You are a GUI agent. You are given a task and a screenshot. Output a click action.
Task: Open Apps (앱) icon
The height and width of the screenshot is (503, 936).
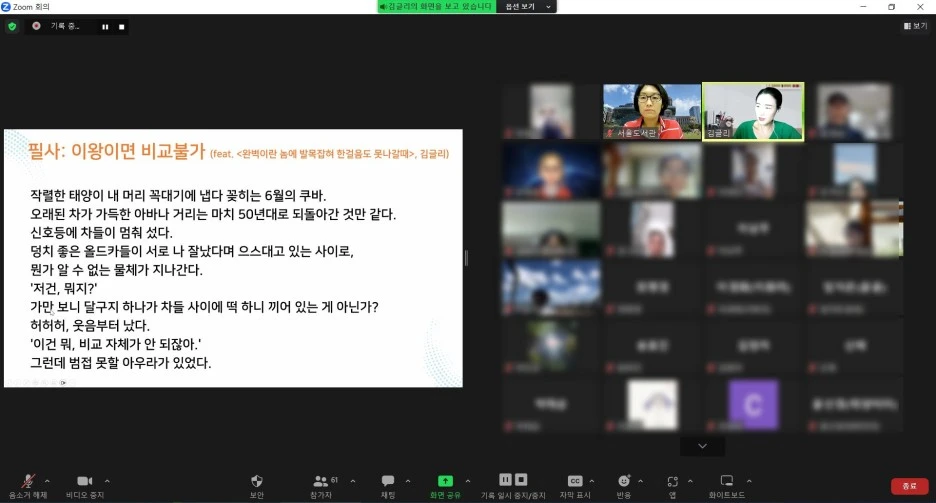click(673, 481)
